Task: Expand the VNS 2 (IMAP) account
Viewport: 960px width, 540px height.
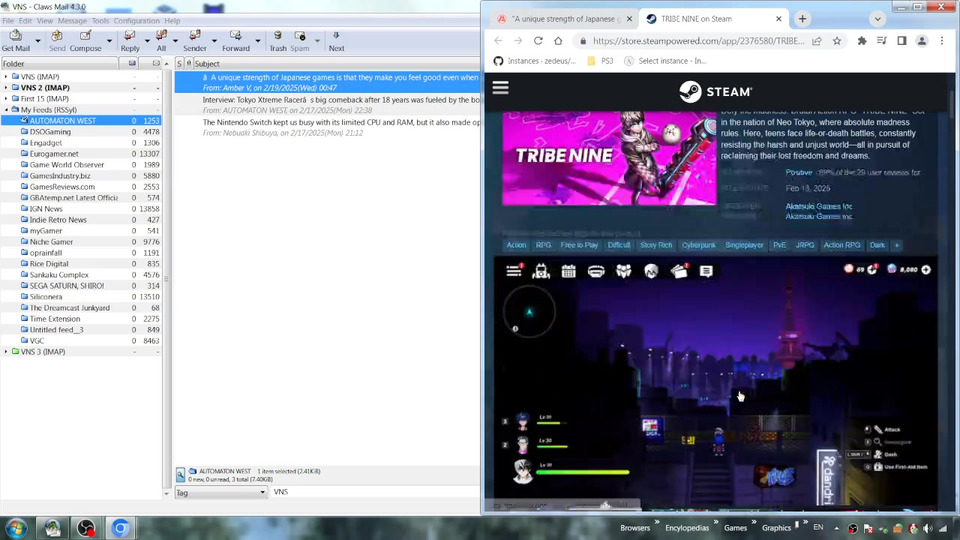Action: click(6, 88)
